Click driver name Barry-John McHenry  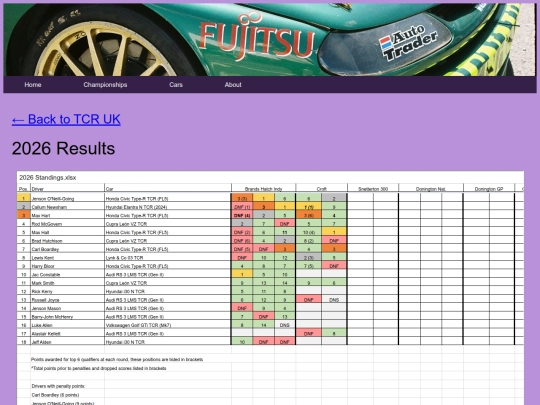coord(52,317)
